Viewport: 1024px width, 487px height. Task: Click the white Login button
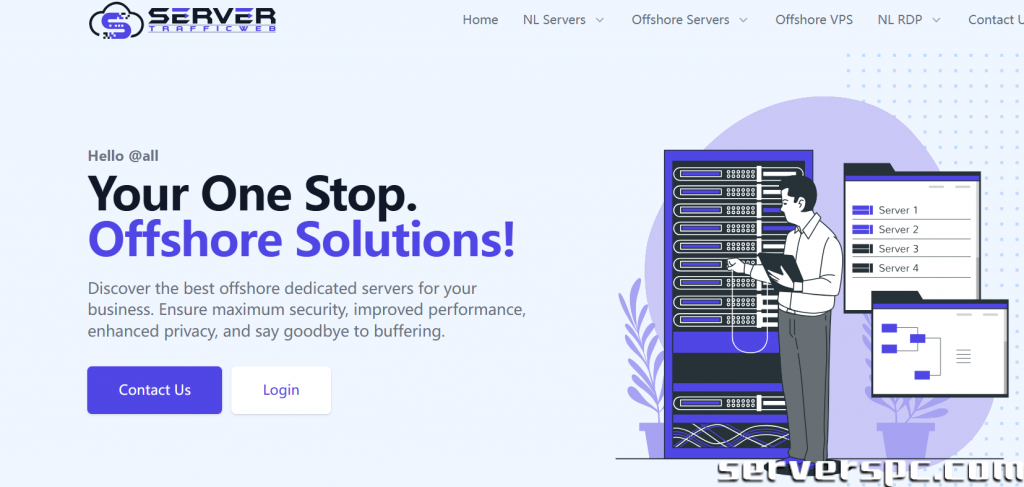click(281, 390)
